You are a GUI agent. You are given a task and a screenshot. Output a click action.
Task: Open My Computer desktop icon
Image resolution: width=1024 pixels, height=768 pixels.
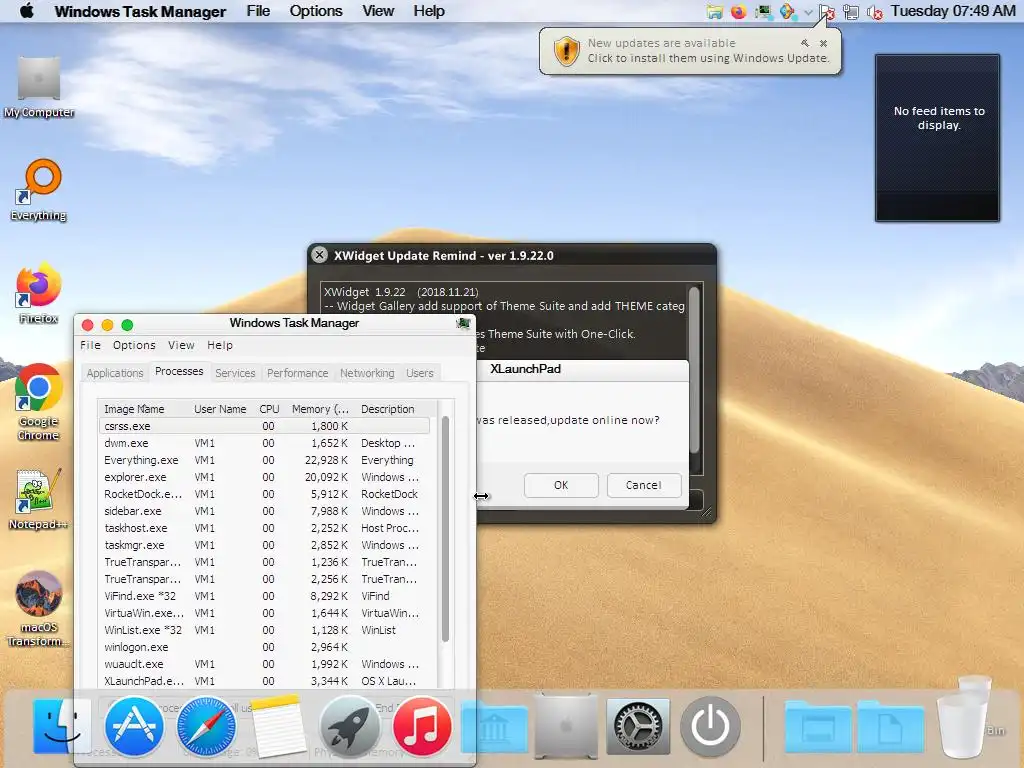[39, 88]
